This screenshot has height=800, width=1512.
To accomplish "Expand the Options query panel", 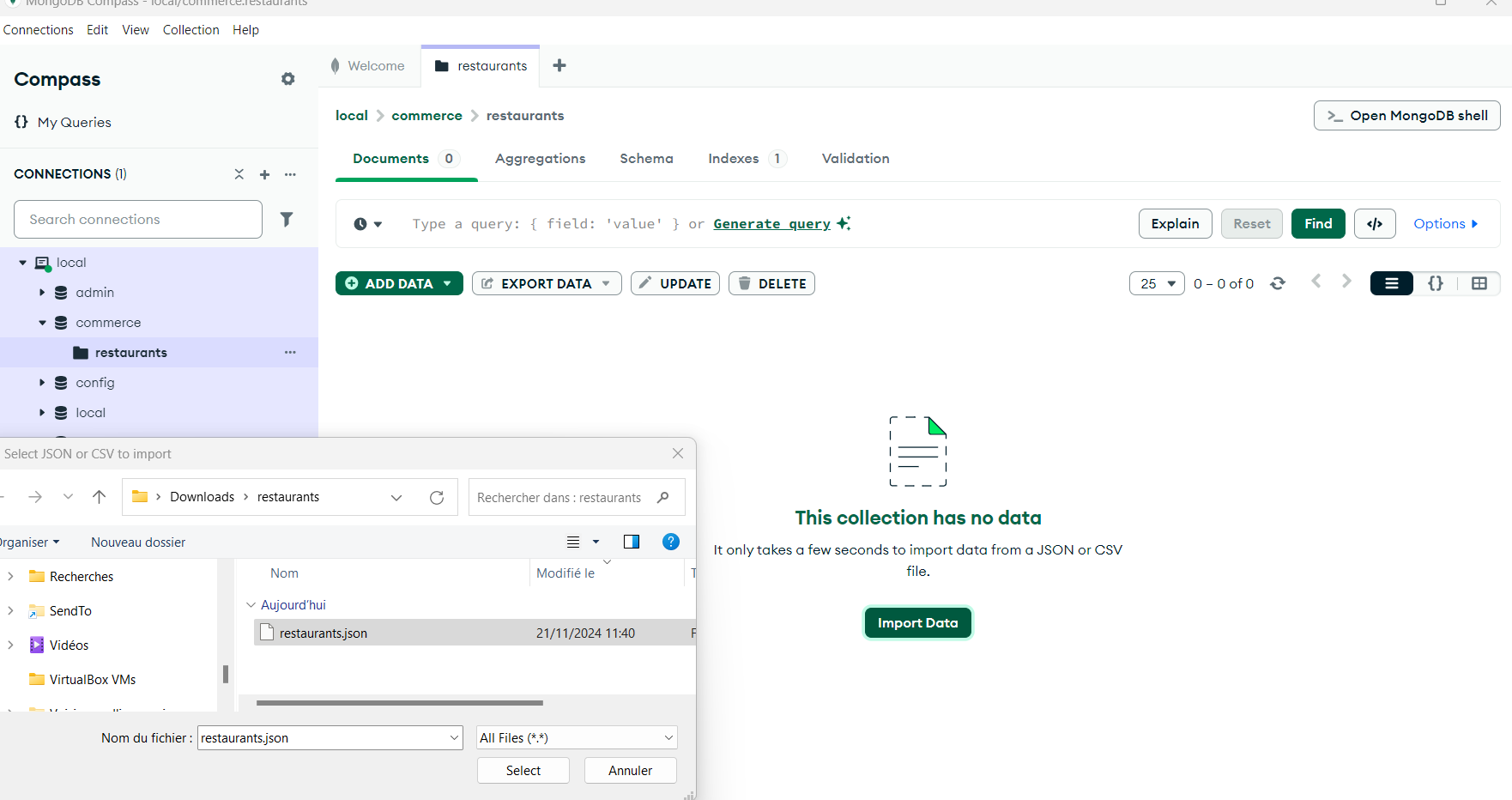I will (x=1445, y=224).
